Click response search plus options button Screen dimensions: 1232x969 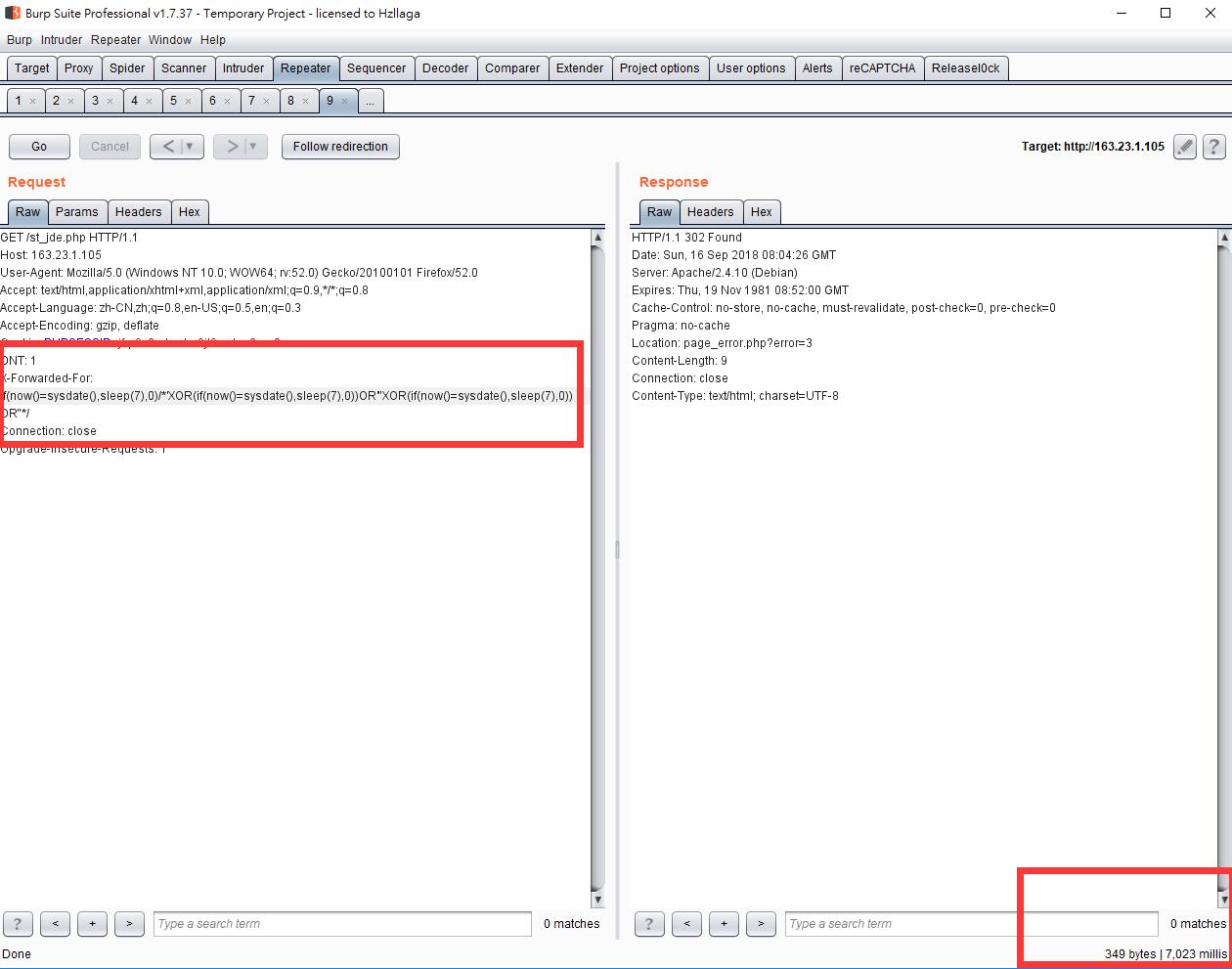click(724, 923)
